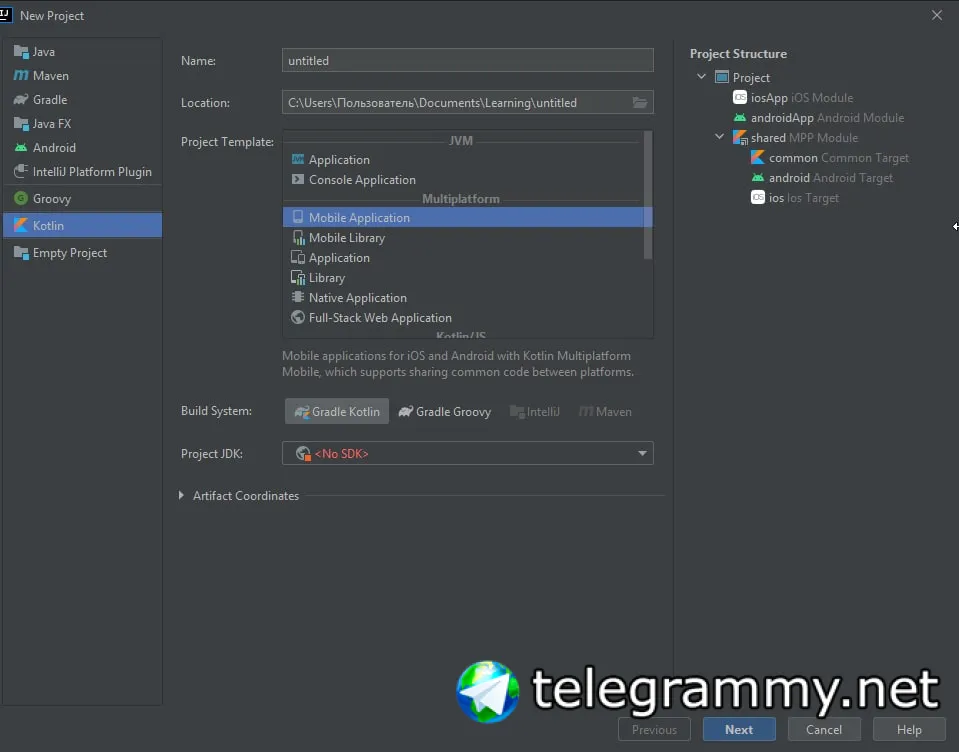This screenshot has height=752, width=959.
Task: Collapse the shared MPP Module node
Action: (719, 137)
